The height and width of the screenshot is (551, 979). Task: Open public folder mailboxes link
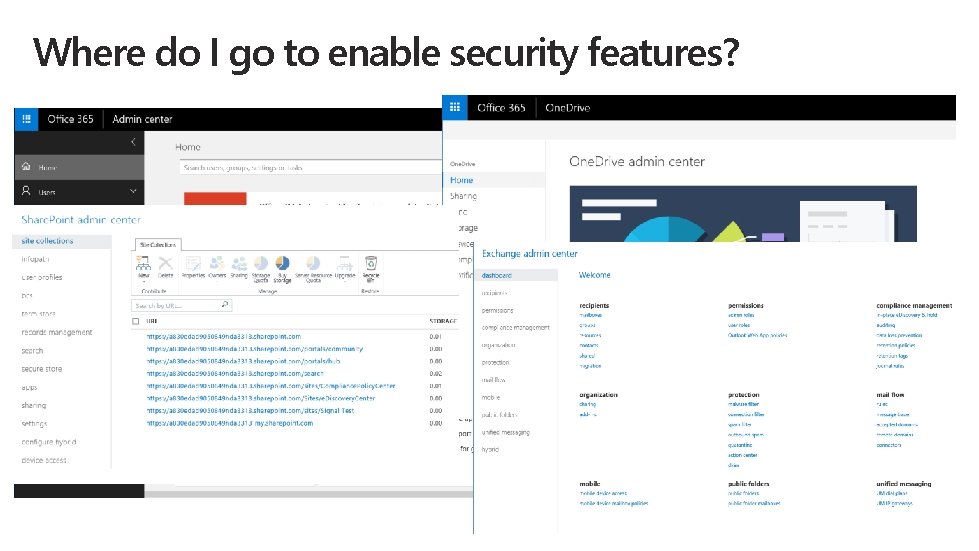click(x=754, y=503)
